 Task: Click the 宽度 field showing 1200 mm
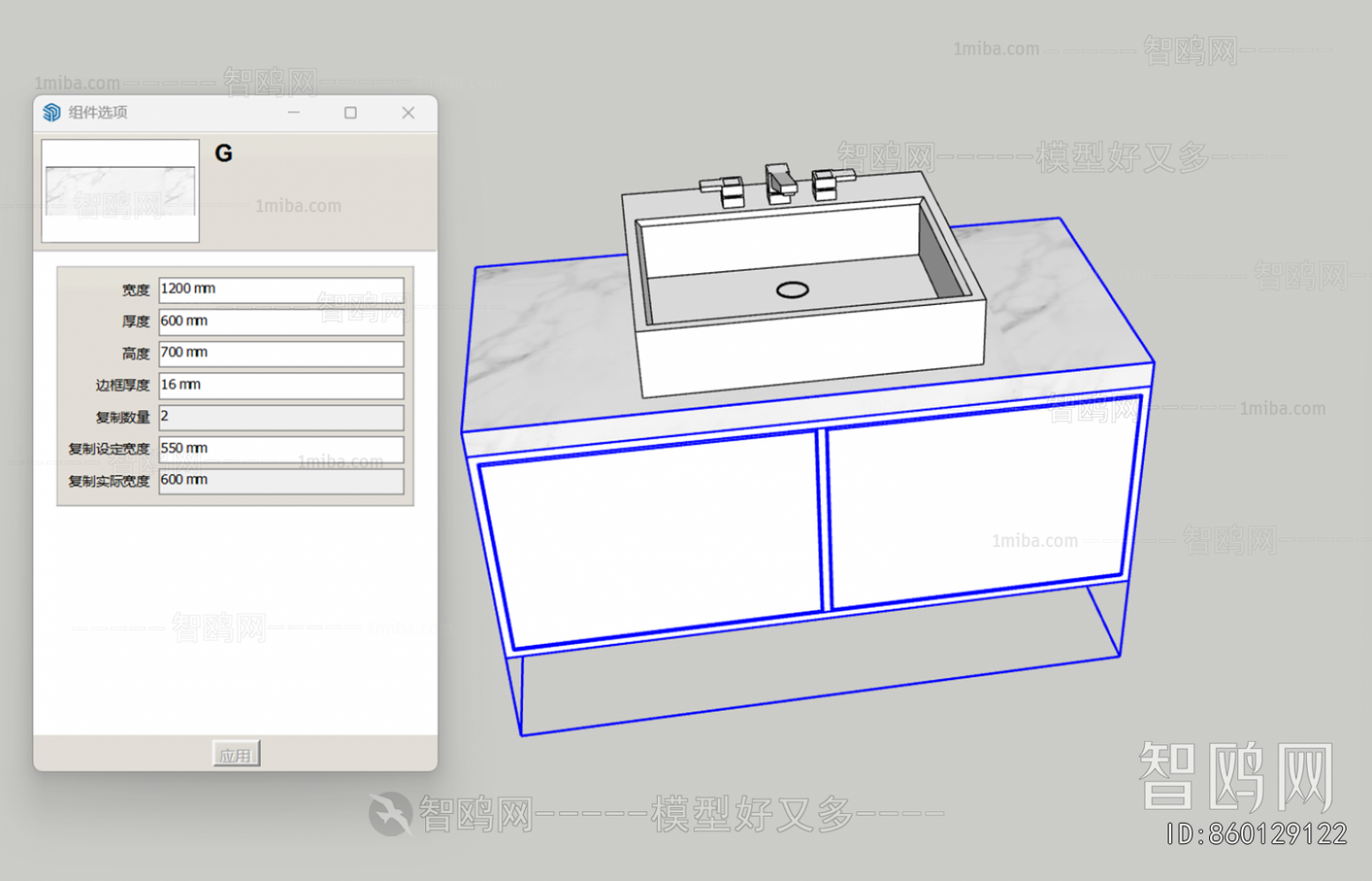pyautogui.click(x=281, y=289)
